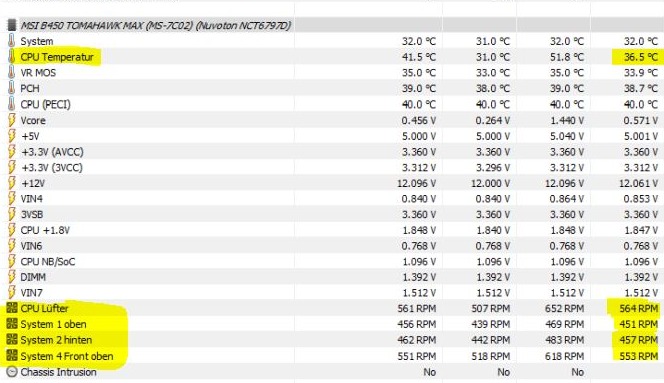Image resolution: width=664 pixels, height=383 pixels.
Task: Click the motherboard chip icon beside MSI B450 TOMAHAWK MAX
Action: click(x=12, y=25)
